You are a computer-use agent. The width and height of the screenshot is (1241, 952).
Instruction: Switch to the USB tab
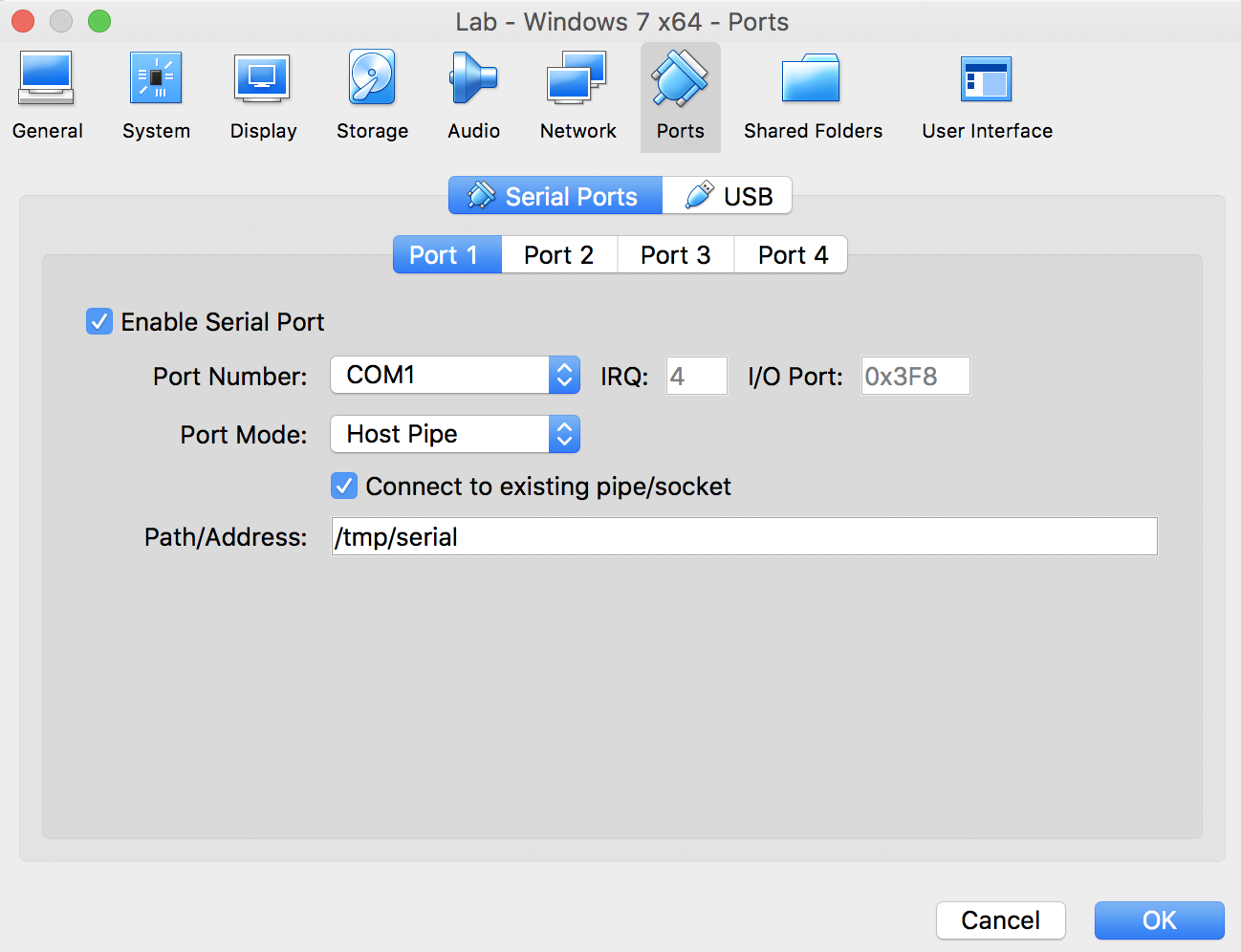(x=729, y=197)
